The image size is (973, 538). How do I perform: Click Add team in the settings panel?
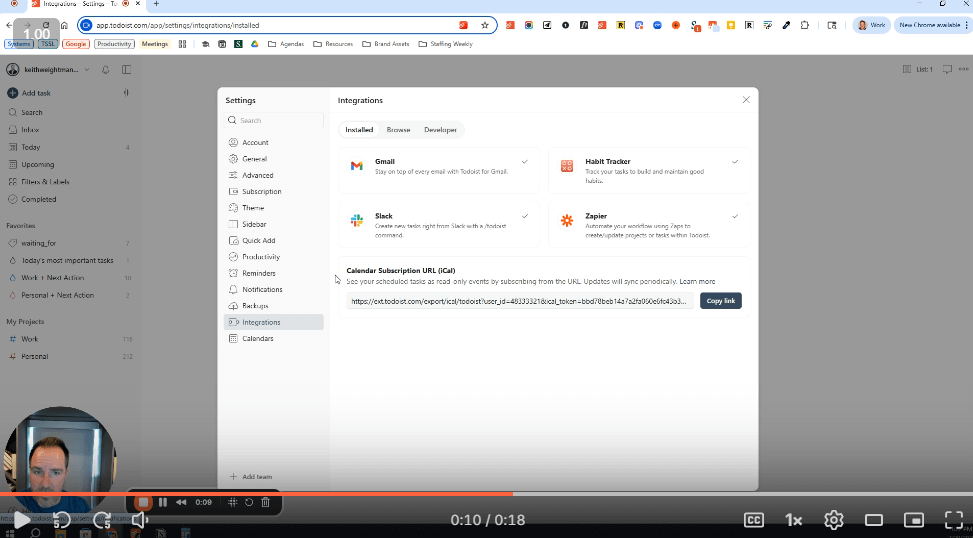pyautogui.click(x=251, y=477)
